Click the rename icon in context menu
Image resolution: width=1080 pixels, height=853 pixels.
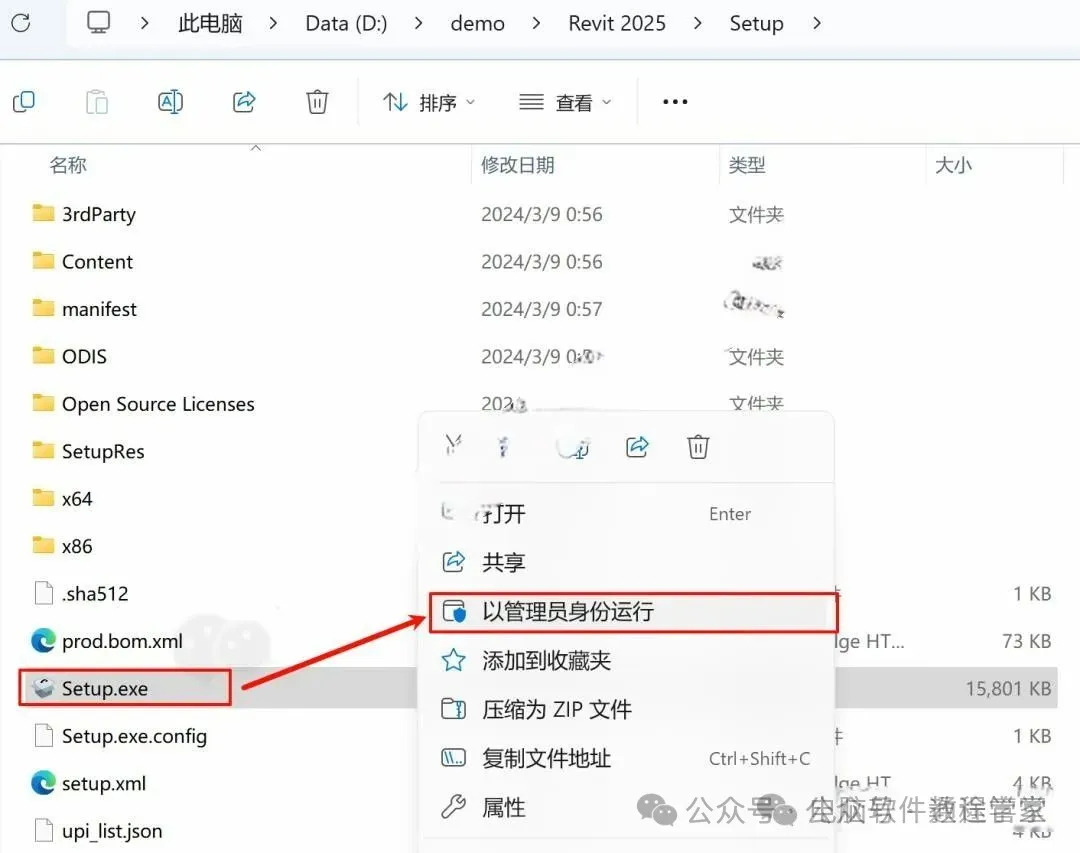tap(572, 447)
